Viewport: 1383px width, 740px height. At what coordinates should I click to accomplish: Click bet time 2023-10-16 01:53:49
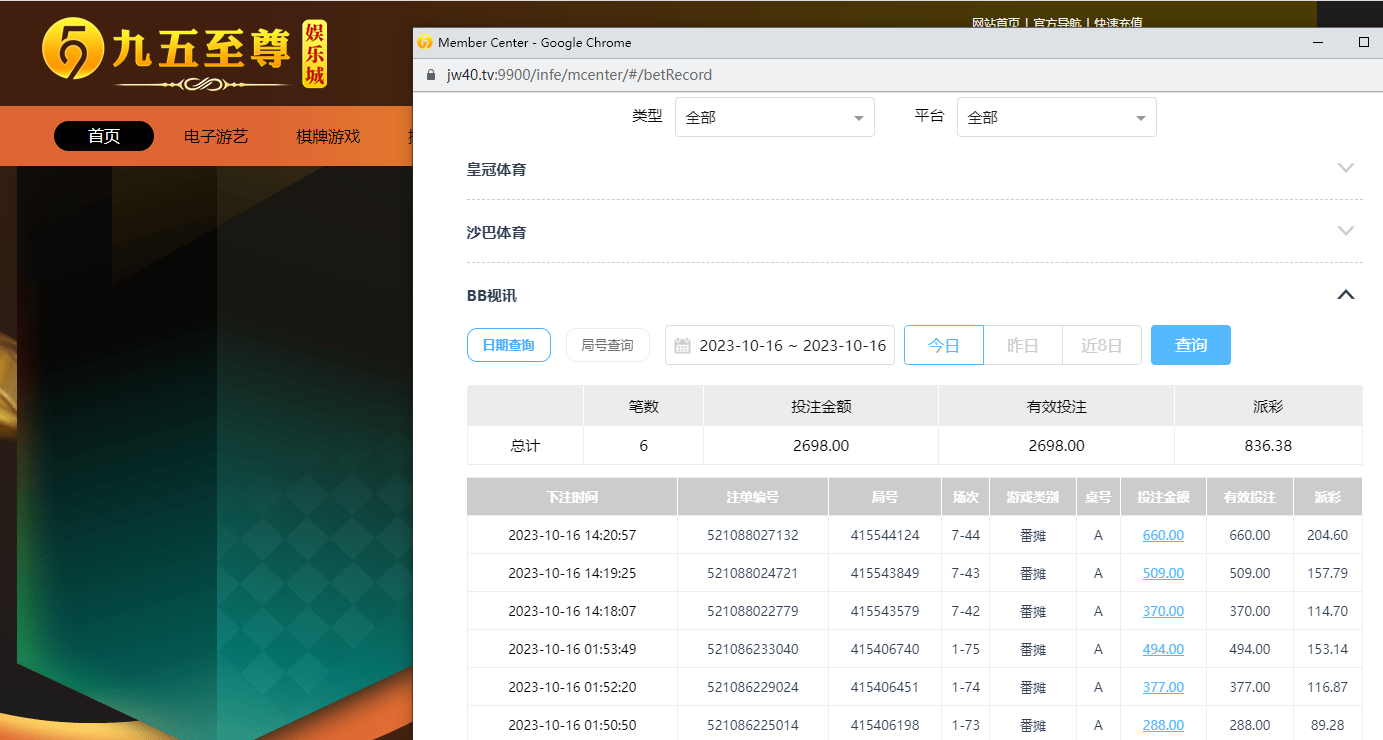[x=572, y=649]
